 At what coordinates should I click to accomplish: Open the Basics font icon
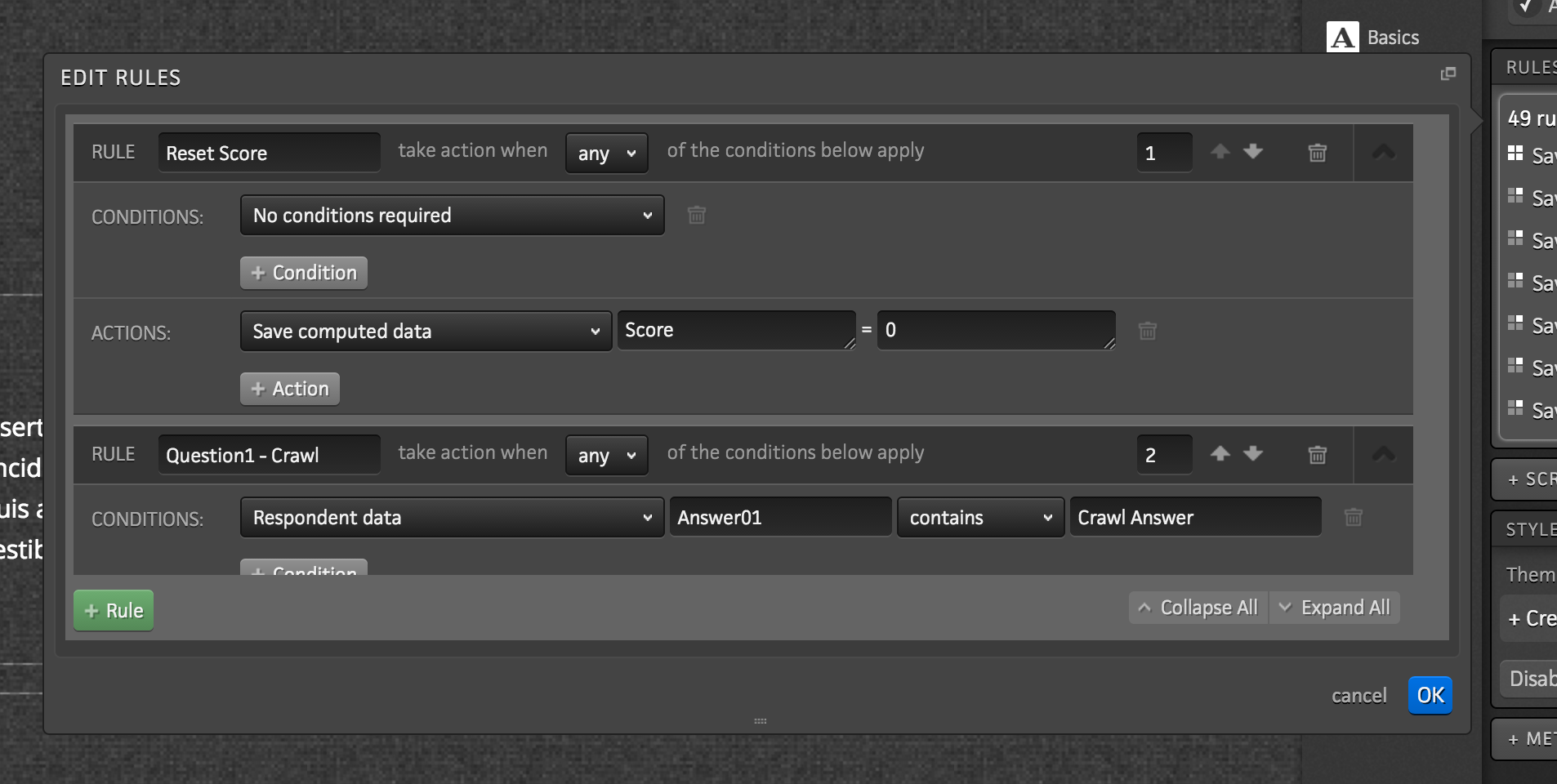point(1342,38)
